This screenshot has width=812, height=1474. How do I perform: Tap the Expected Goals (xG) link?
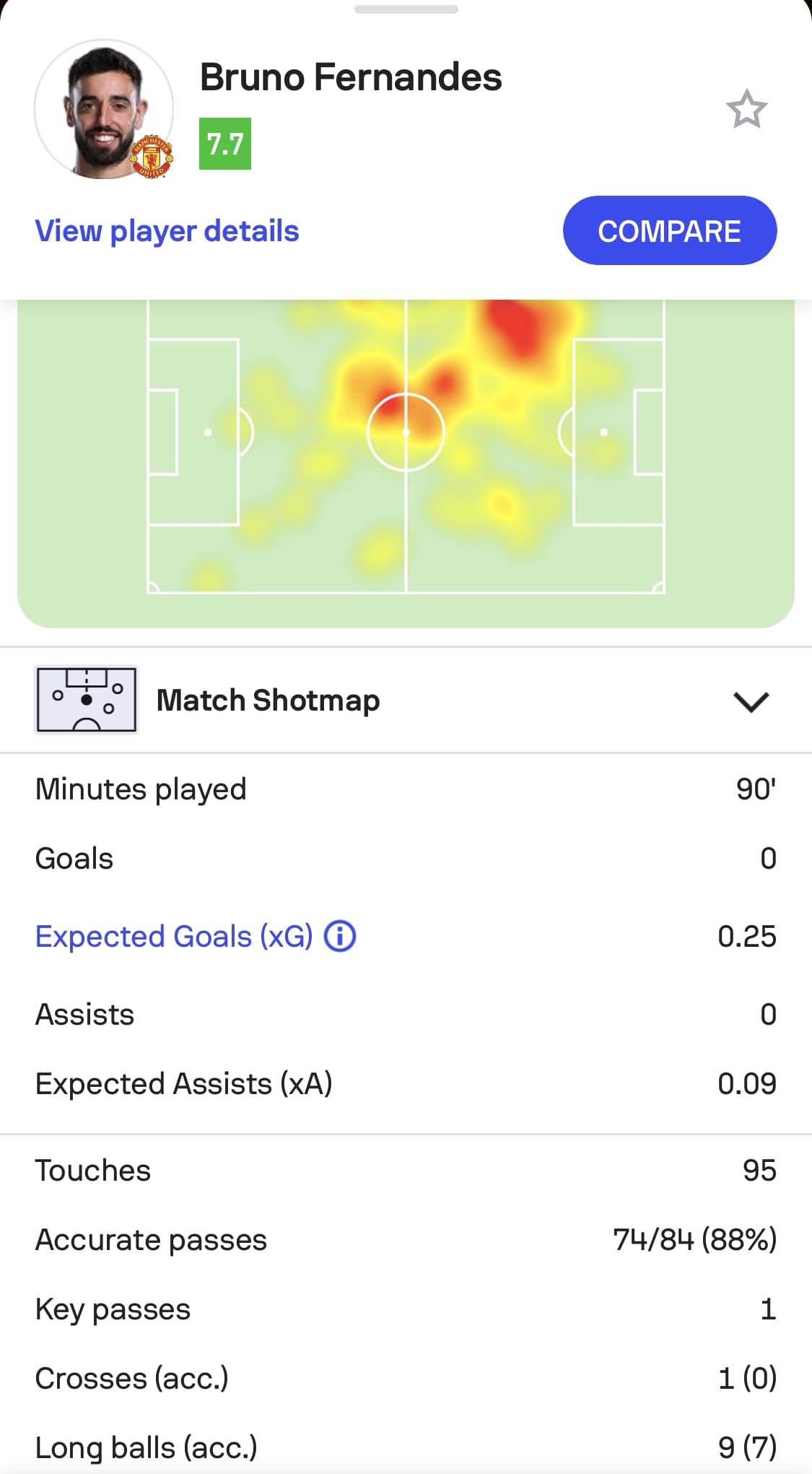(174, 936)
